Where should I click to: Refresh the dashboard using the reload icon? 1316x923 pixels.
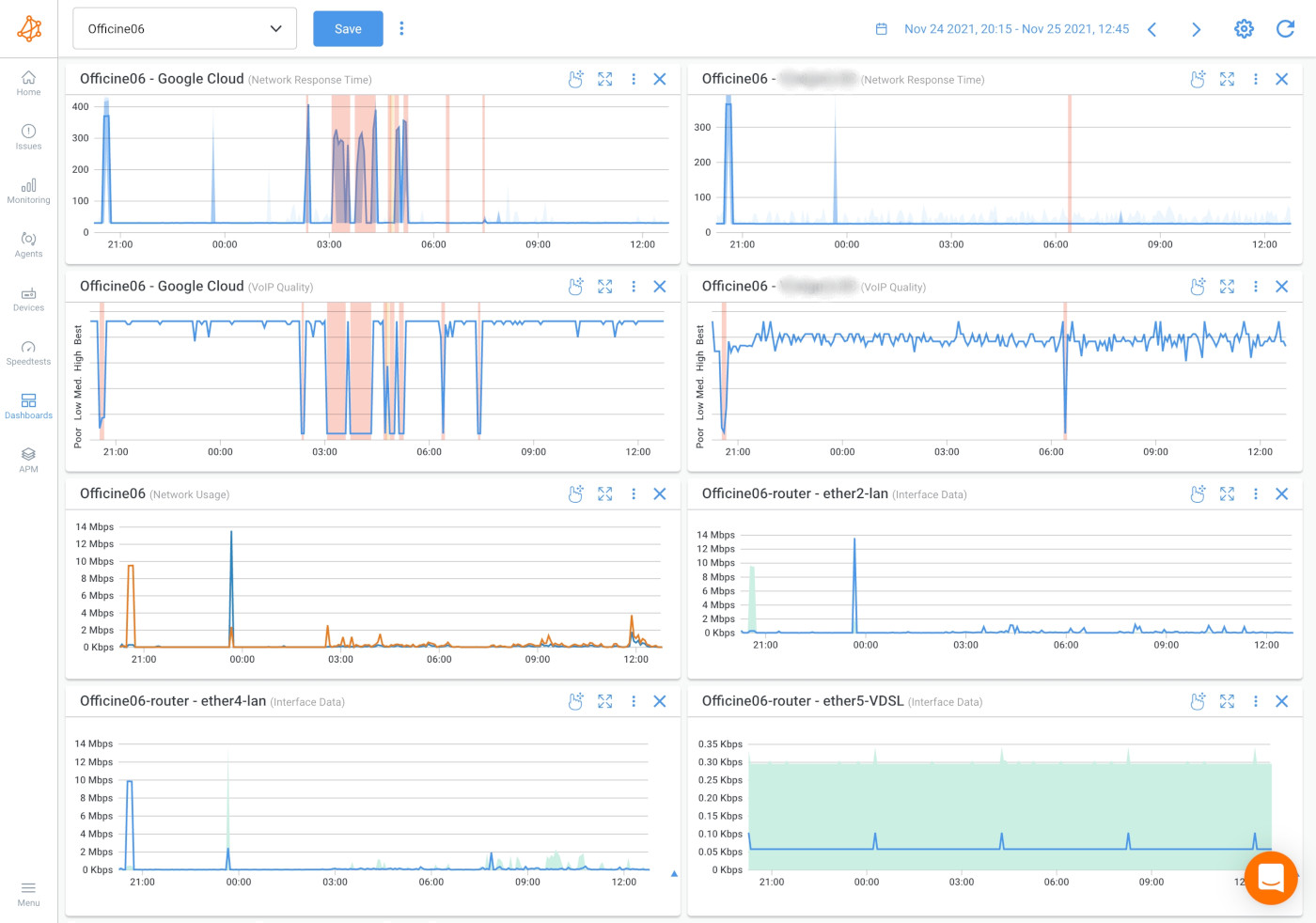click(1285, 28)
